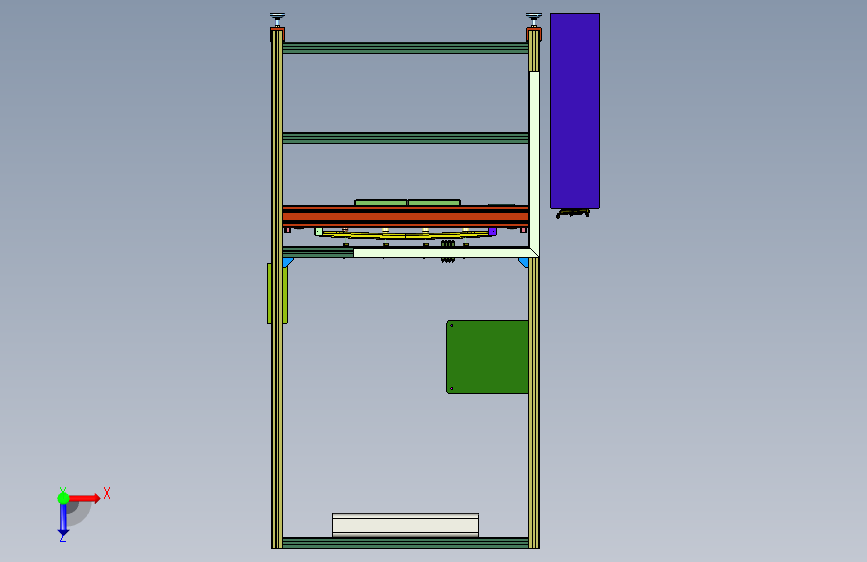The image size is (867, 562).
Task: Select the light green blocks atop the rail
Action: pos(408,202)
